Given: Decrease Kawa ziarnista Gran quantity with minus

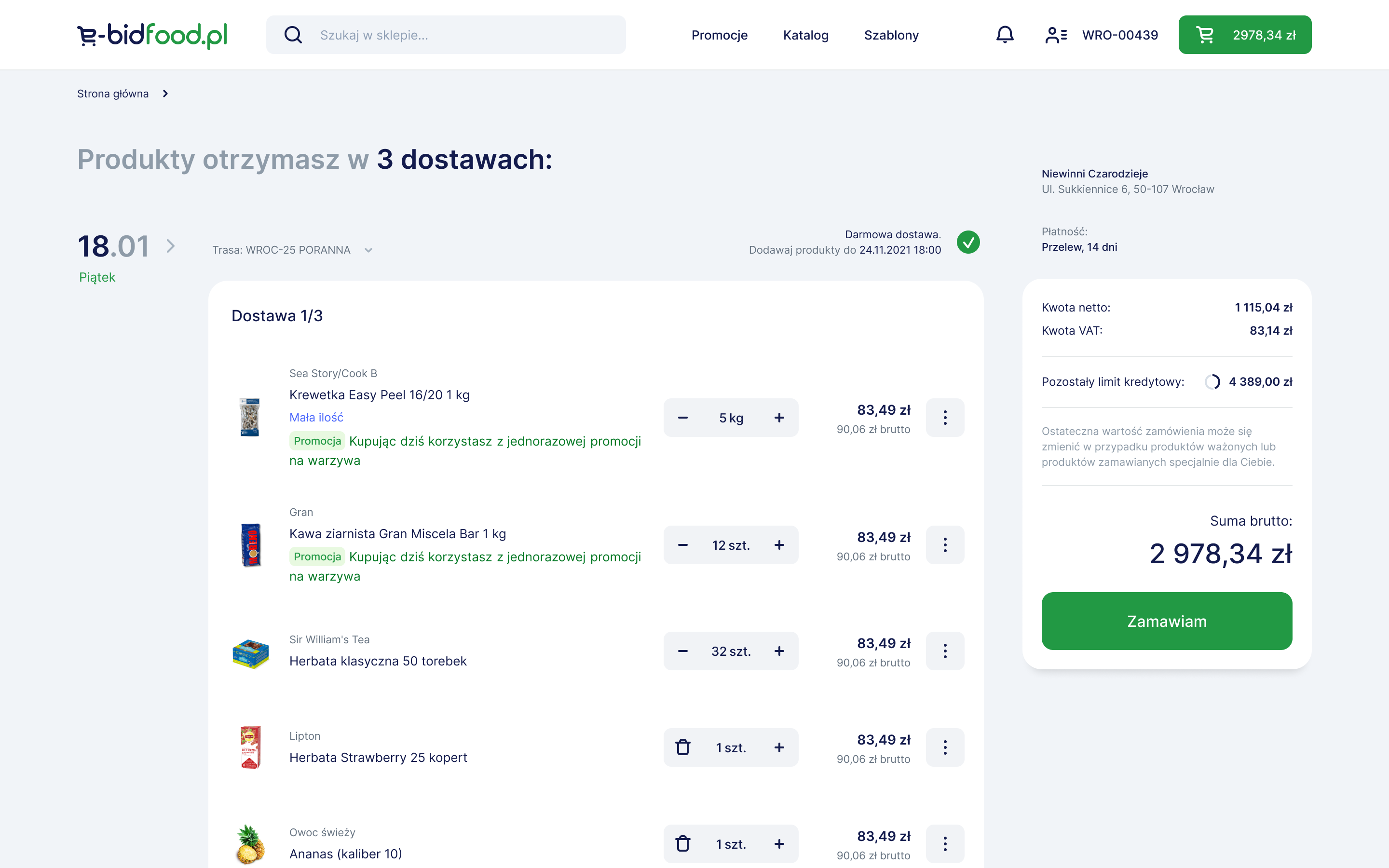Looking at the screenshot, I should pos(682,545).
